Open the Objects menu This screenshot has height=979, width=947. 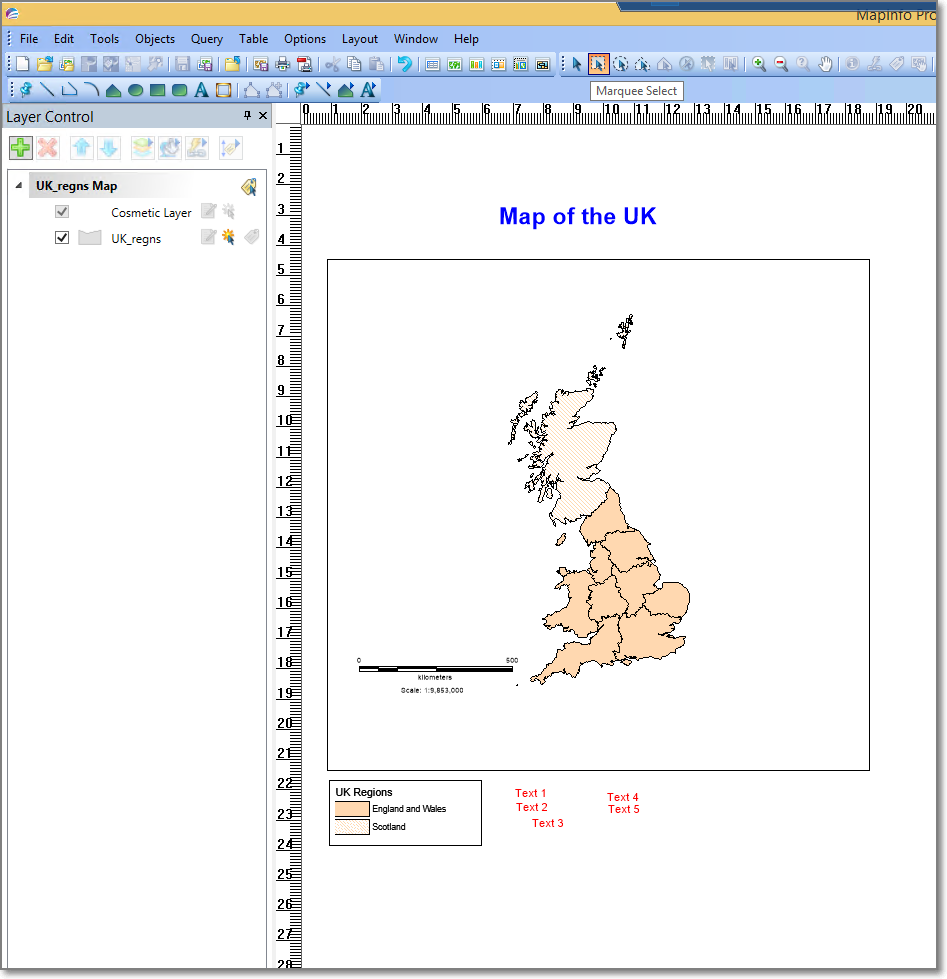pos(155,39)
